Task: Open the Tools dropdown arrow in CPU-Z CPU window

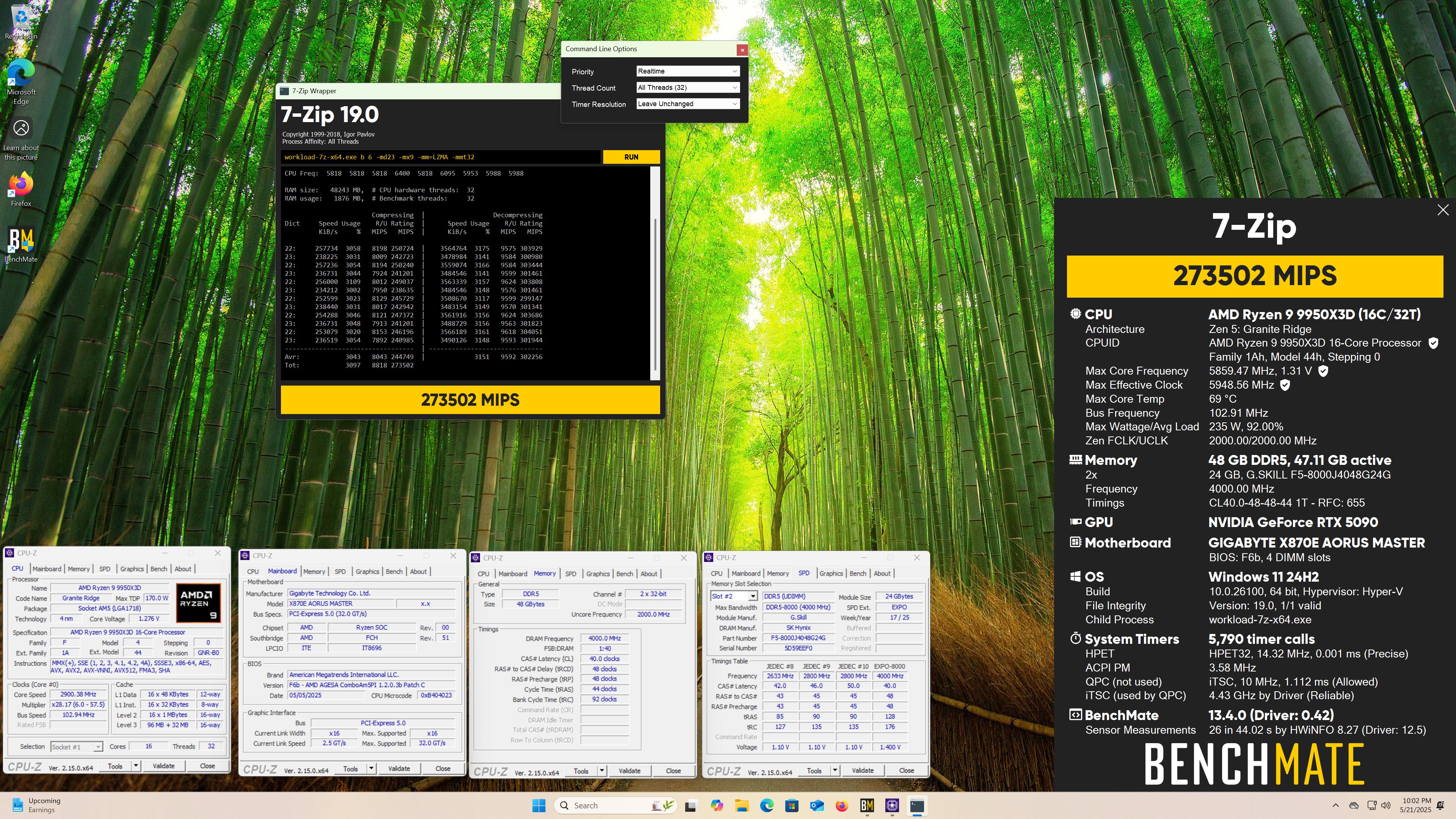Action: click(136, 766)
